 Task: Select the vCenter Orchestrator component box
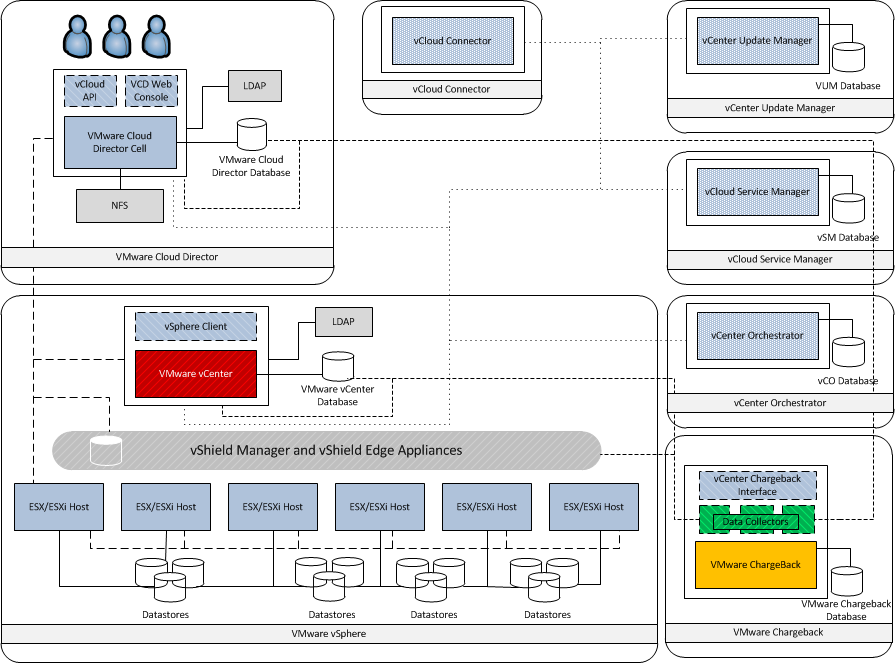(757, 336)
